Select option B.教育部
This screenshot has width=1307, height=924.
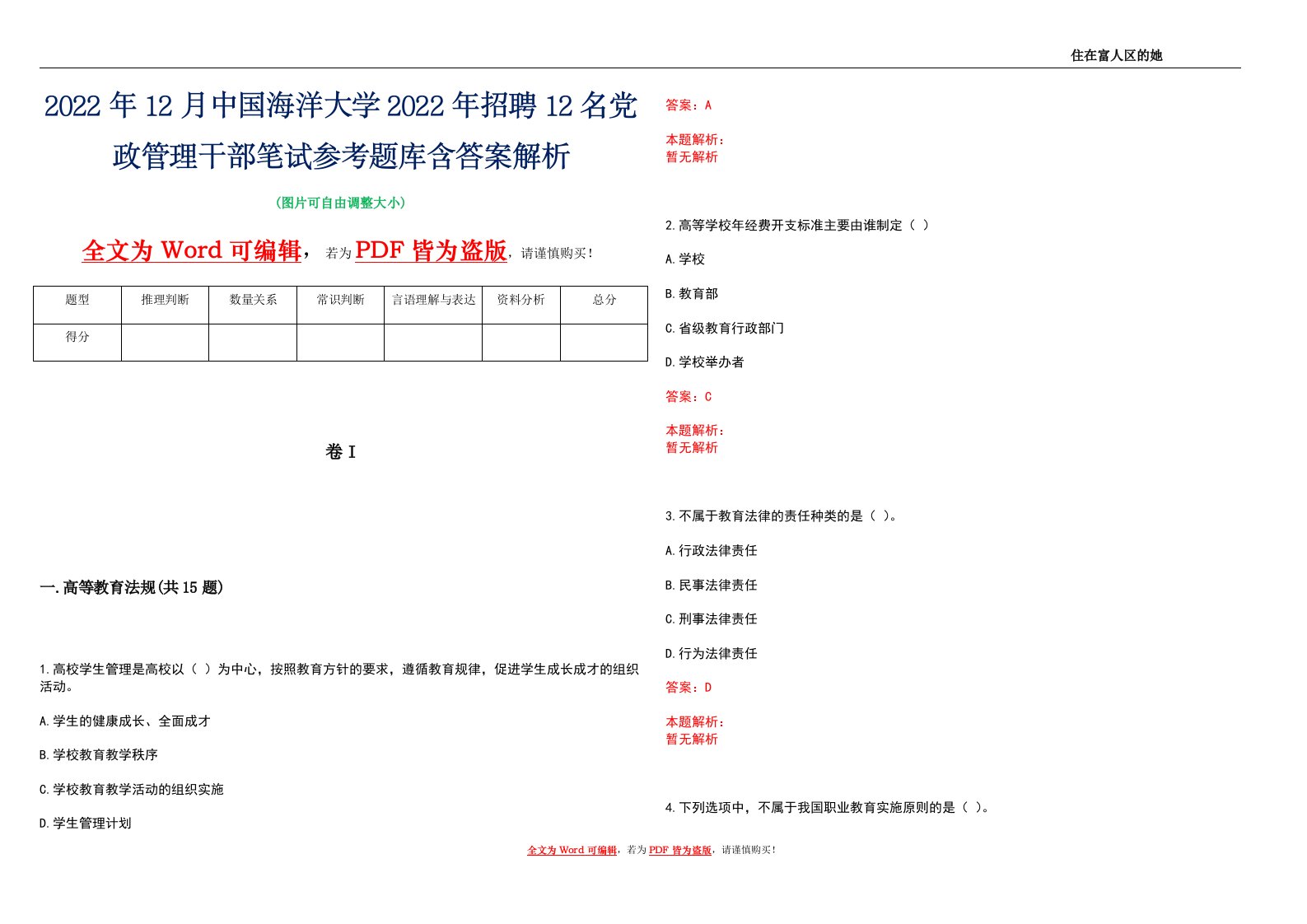[x=692, y=293]
